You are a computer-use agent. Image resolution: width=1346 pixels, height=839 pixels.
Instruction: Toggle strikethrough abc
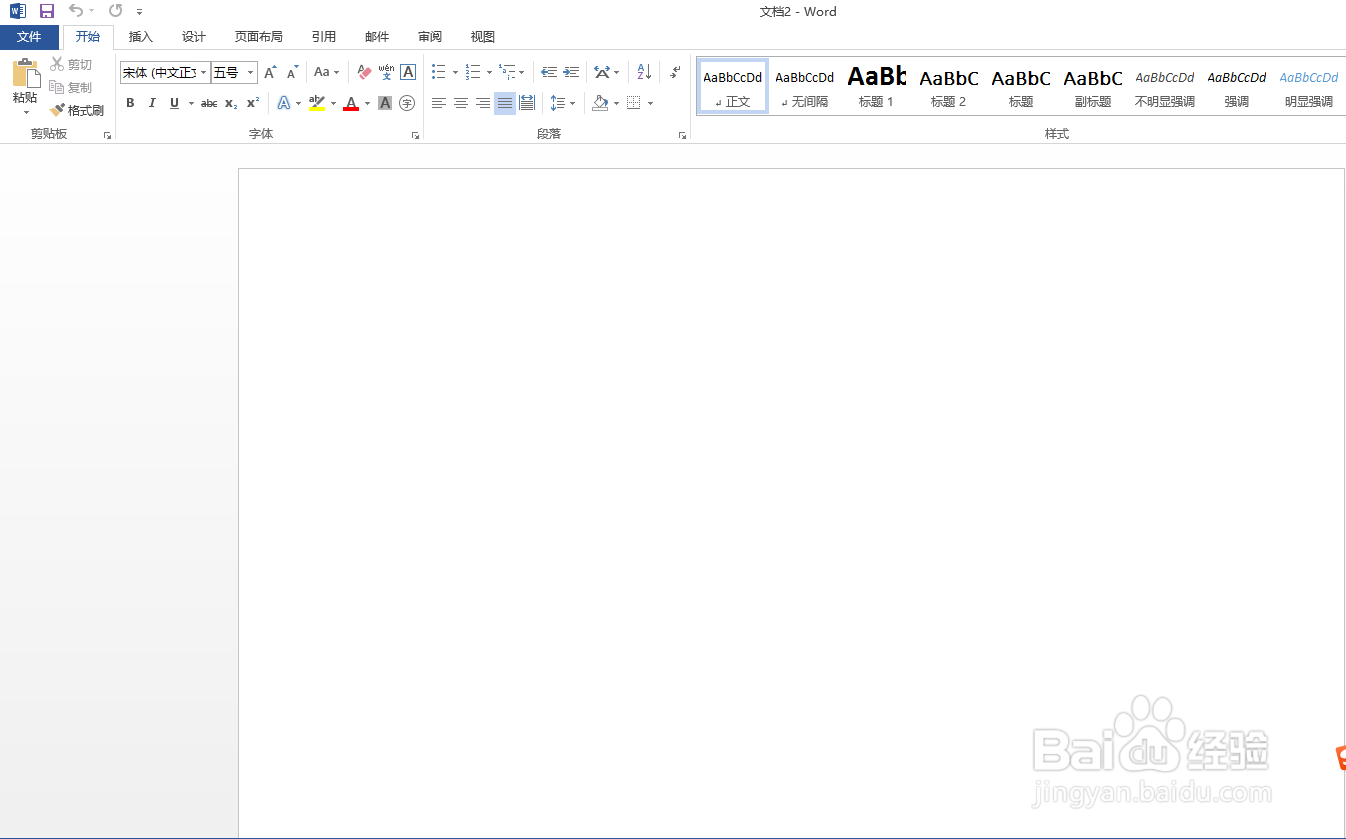[209, 103]
